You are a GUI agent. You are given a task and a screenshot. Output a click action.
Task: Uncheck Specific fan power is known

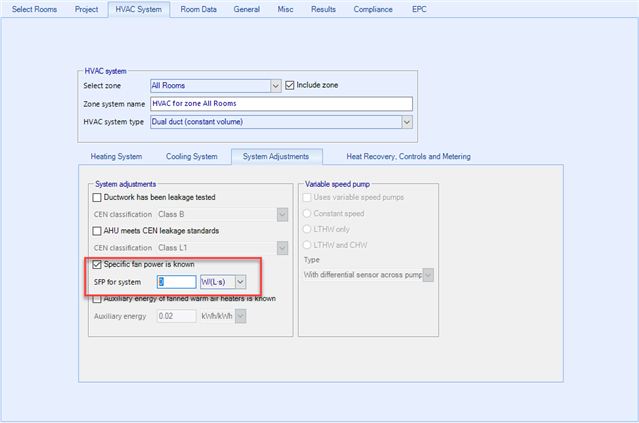tap(97, 265)
